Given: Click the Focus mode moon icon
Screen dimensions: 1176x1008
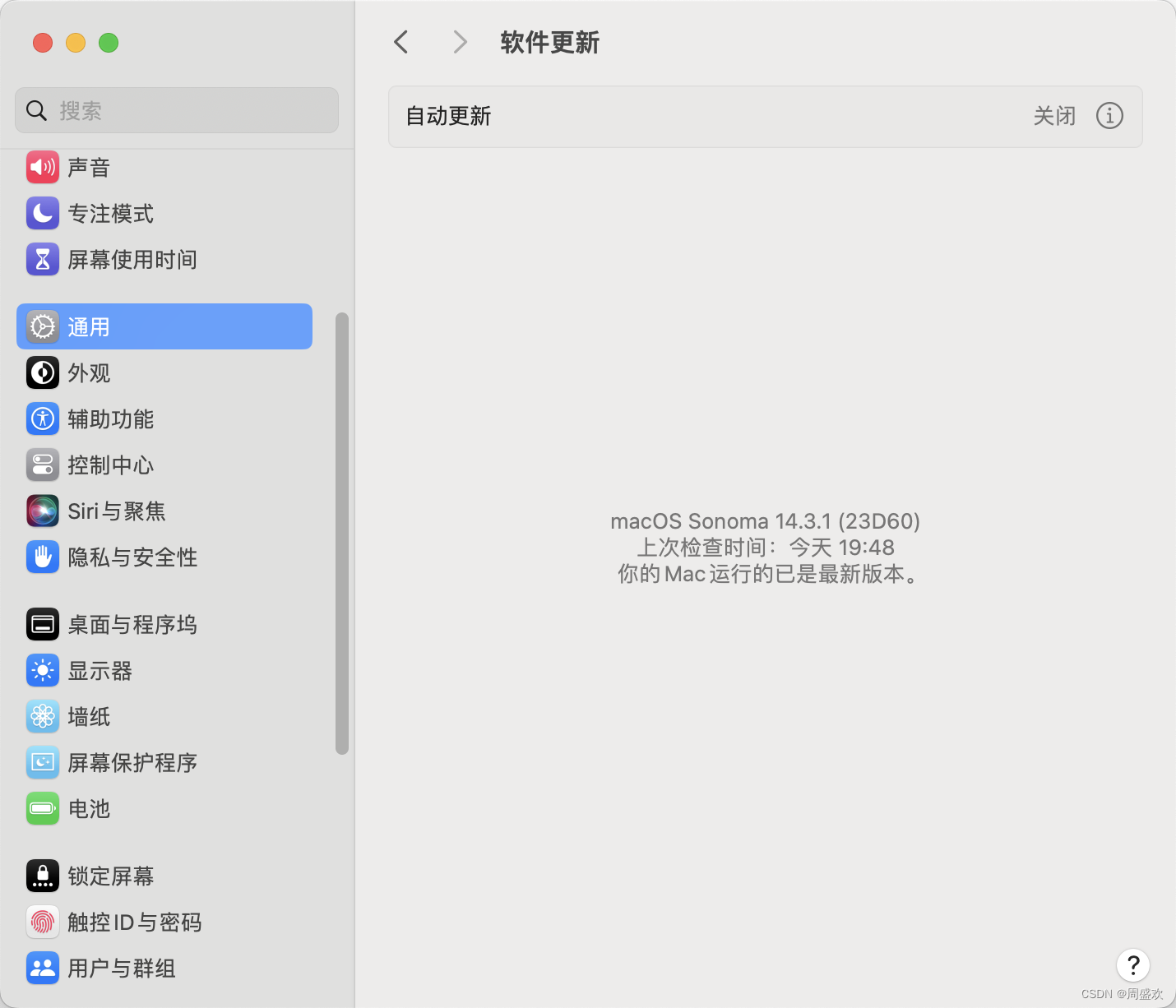Looking at the screenshot, I should (43, 213).
